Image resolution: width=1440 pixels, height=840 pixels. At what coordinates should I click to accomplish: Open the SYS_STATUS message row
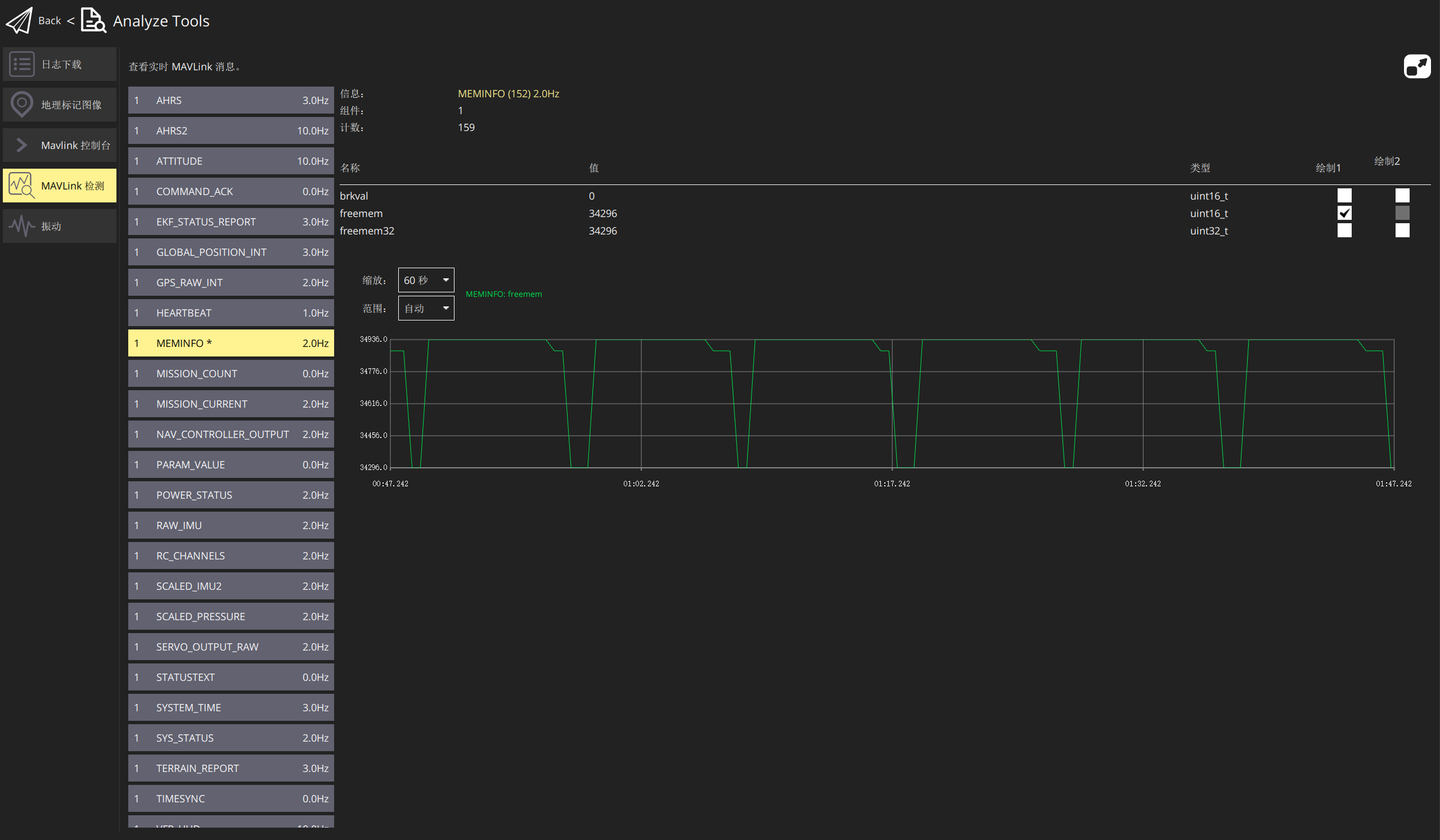click(231, 738)
